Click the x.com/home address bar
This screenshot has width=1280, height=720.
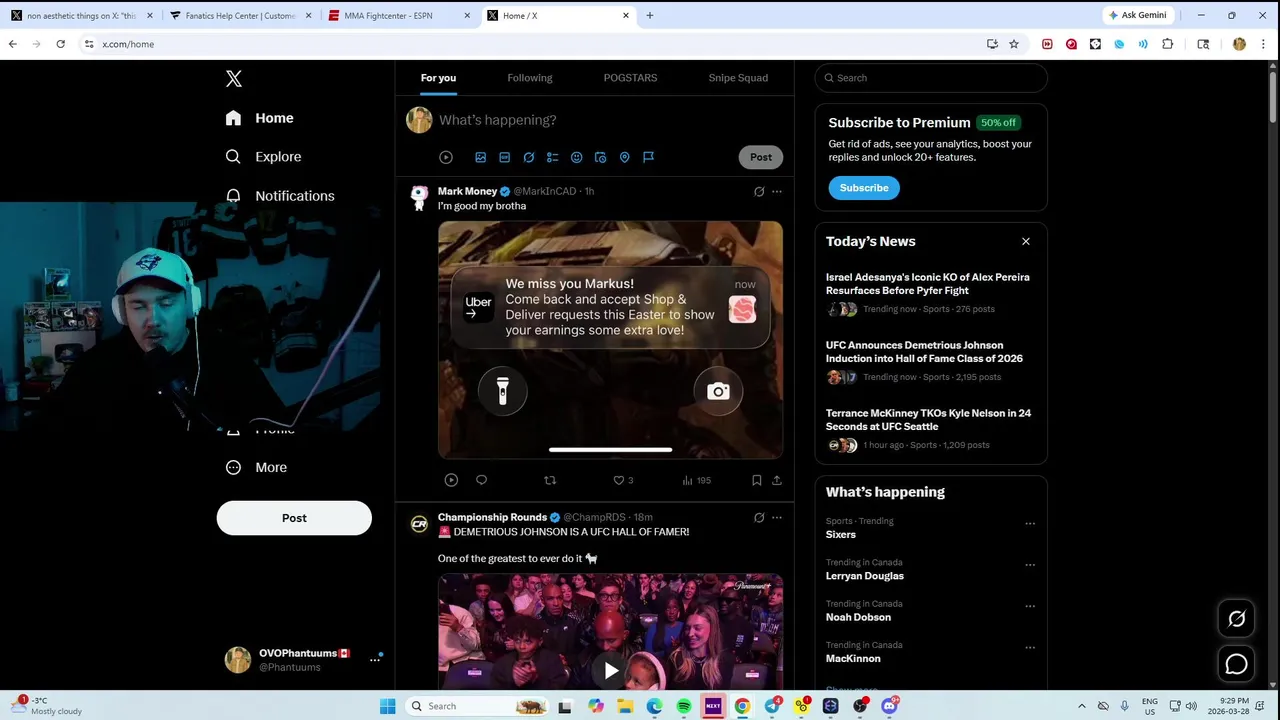(x=540, y=44)
